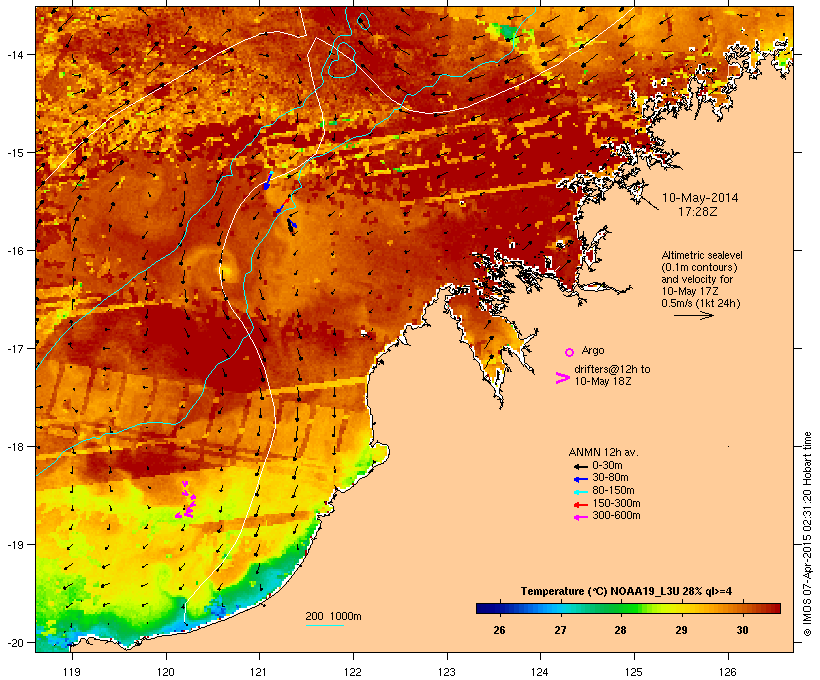Click the 0-30m depth label
Viewport: 820px width, 680px height.
point(607,466)
